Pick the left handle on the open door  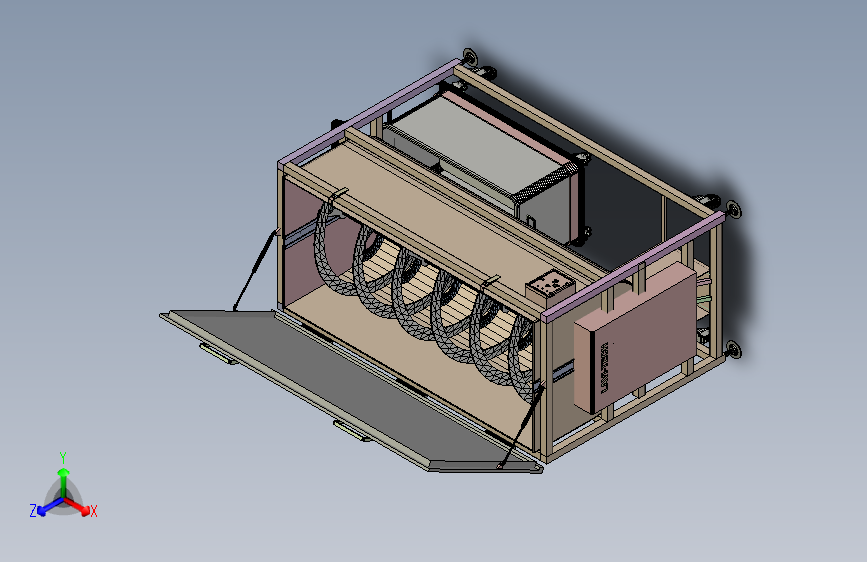point(217,354)
